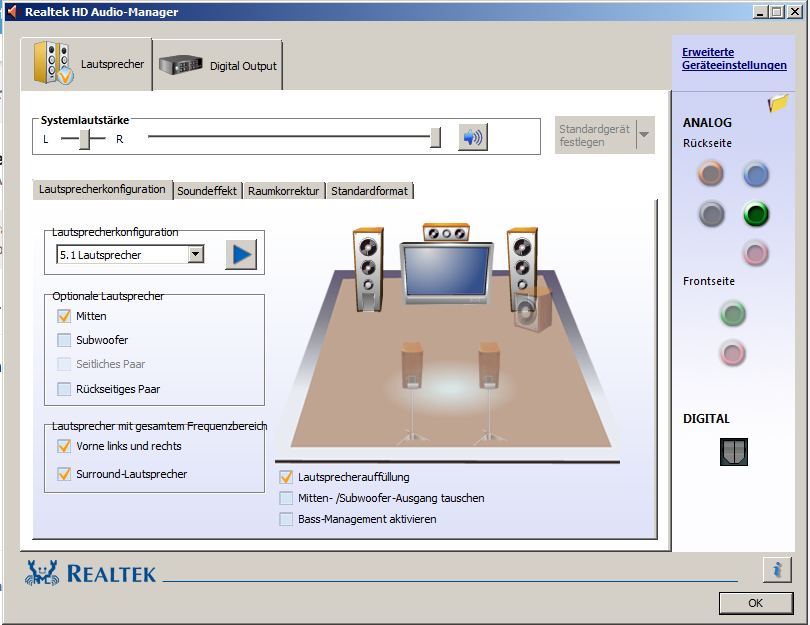Open the Soundeffekt tab

207,191
